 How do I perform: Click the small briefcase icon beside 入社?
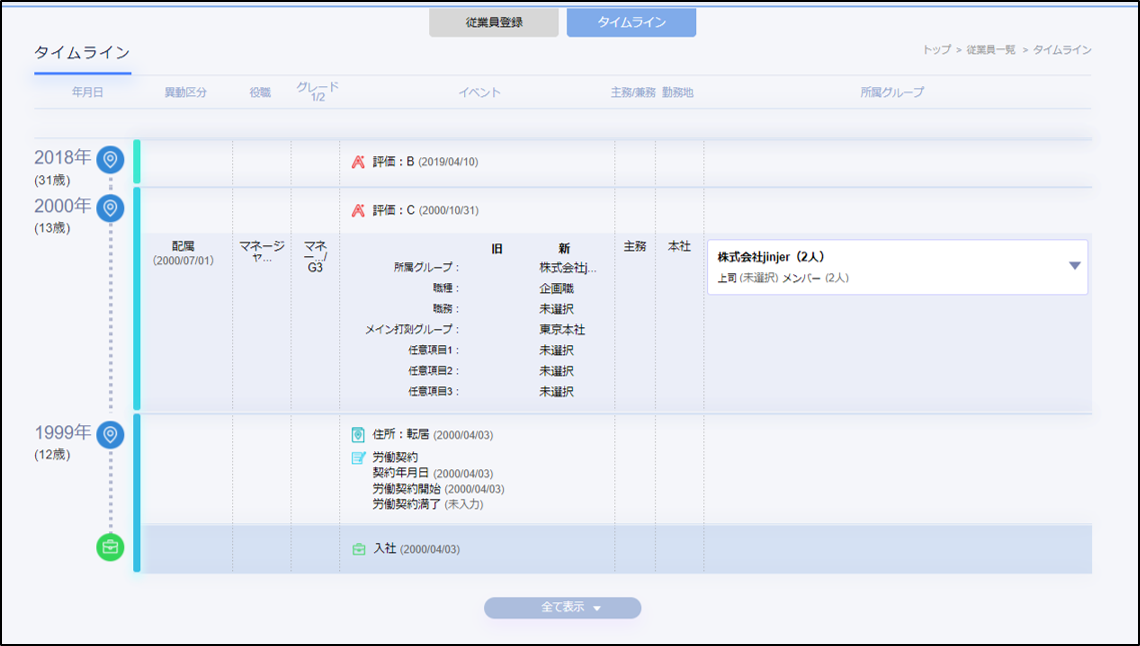click(359, 549)
